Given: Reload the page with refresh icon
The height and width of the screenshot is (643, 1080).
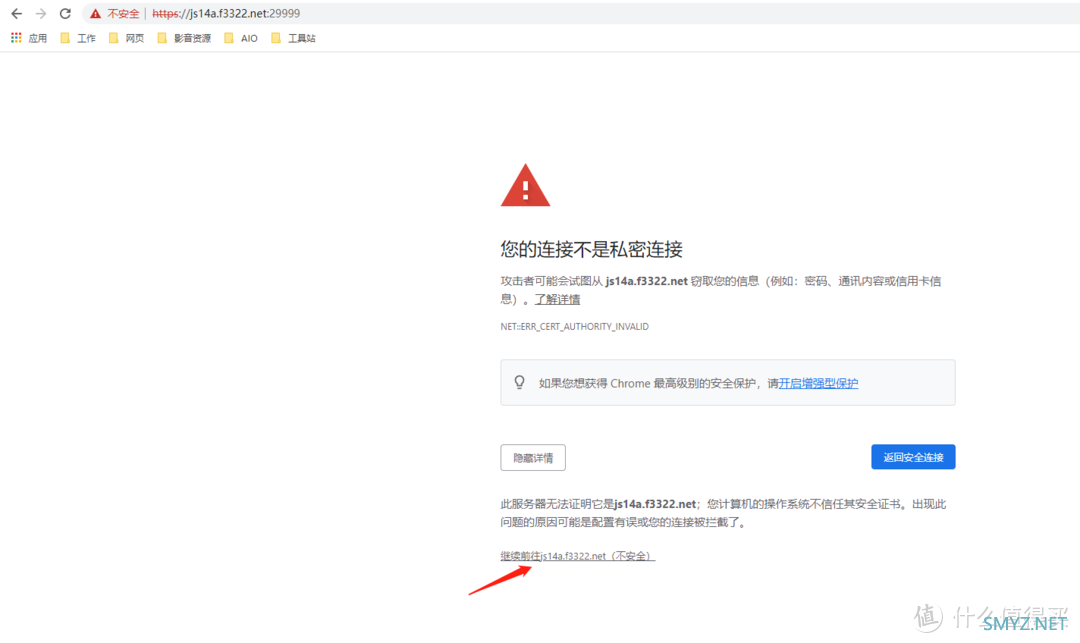Looking at the screenshot, I should click(65, 13).
